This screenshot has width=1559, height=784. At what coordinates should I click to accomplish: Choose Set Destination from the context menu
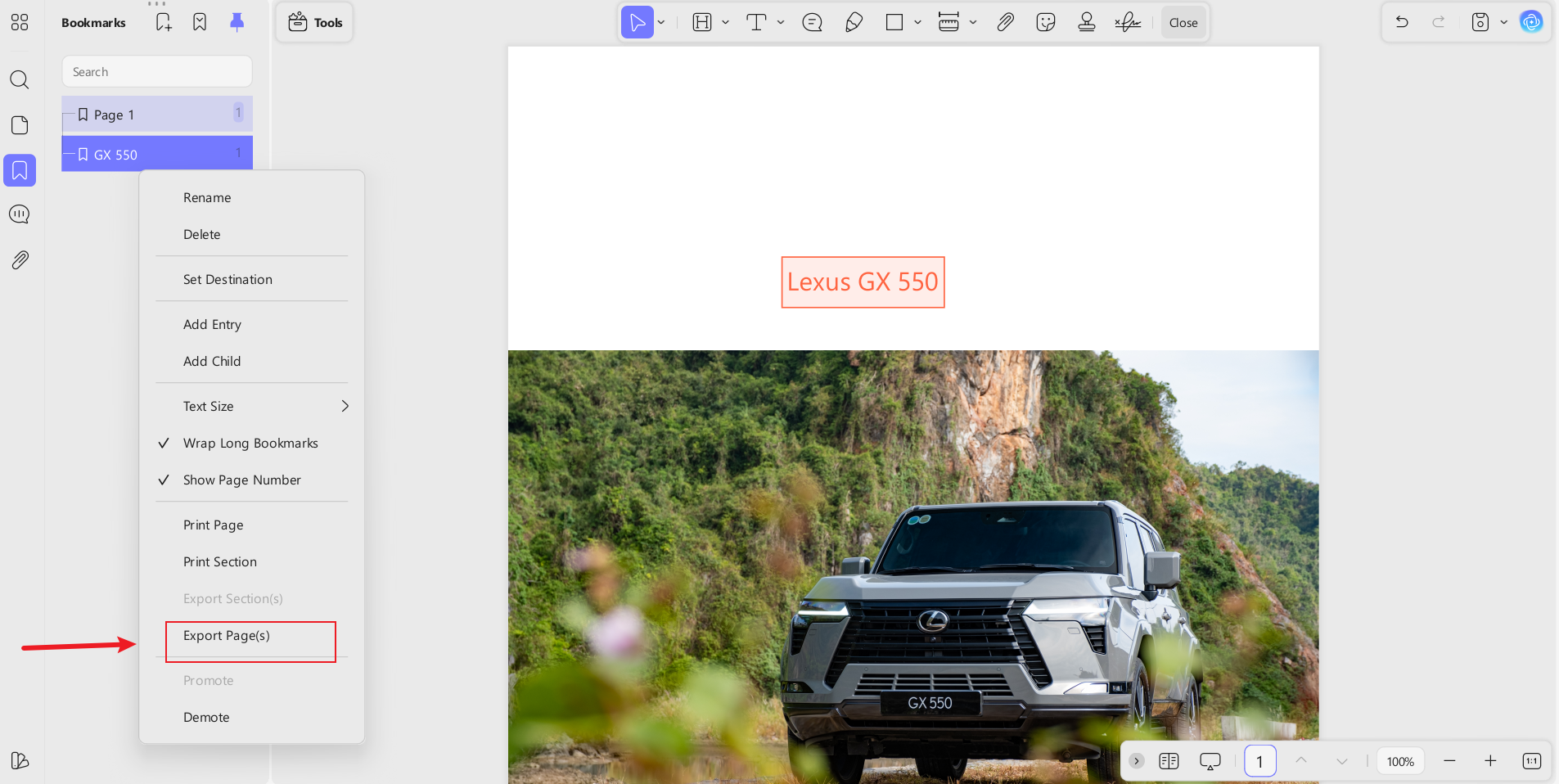pos(228,279)
